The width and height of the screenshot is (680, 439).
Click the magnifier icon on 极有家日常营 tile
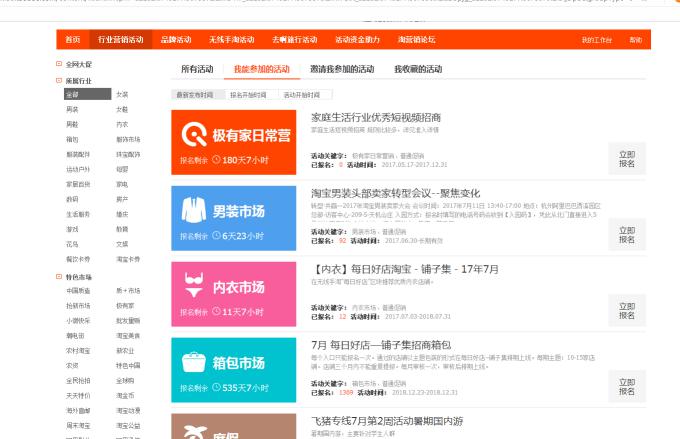[193, 135]
